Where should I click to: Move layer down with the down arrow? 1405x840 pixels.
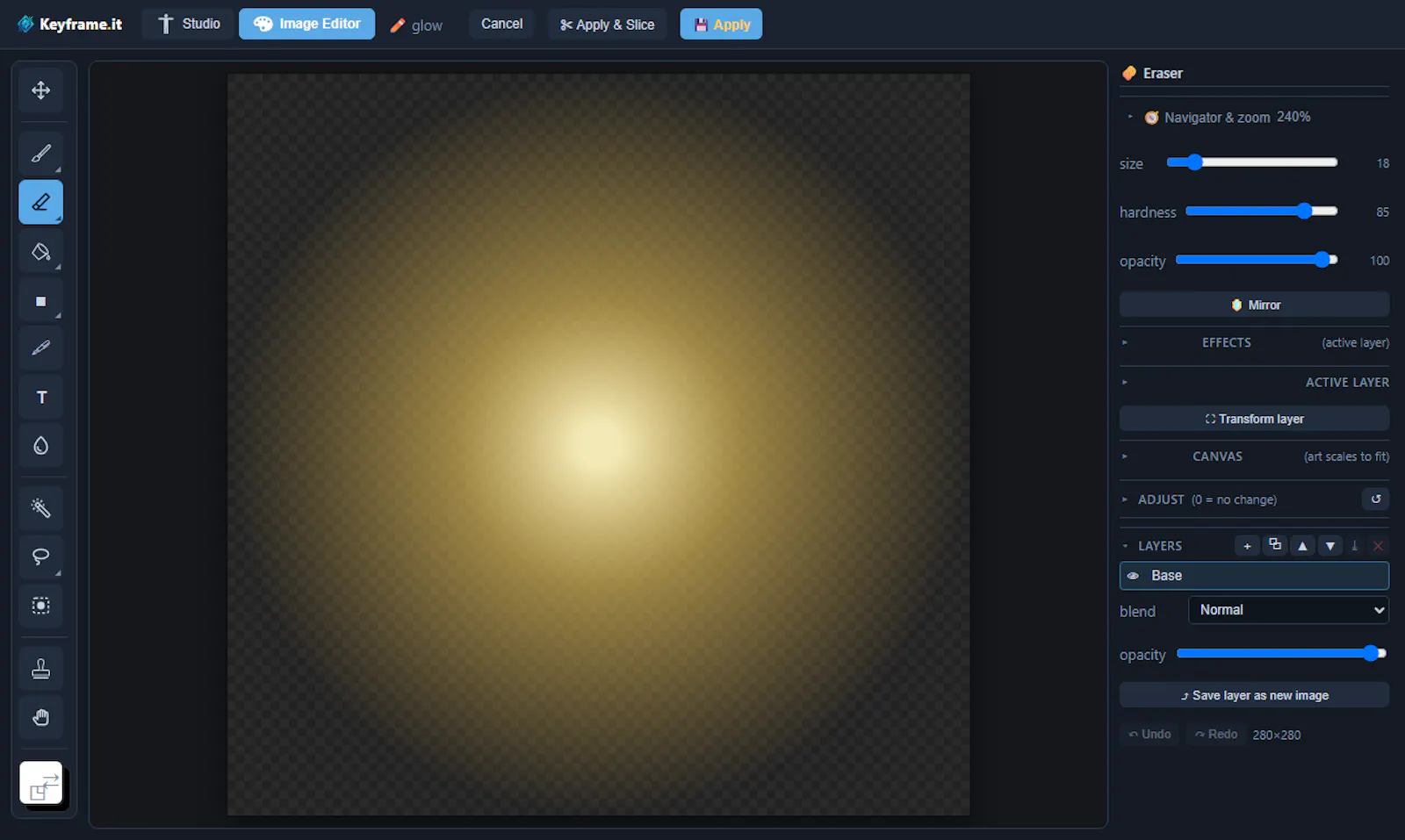point(1331,546)
